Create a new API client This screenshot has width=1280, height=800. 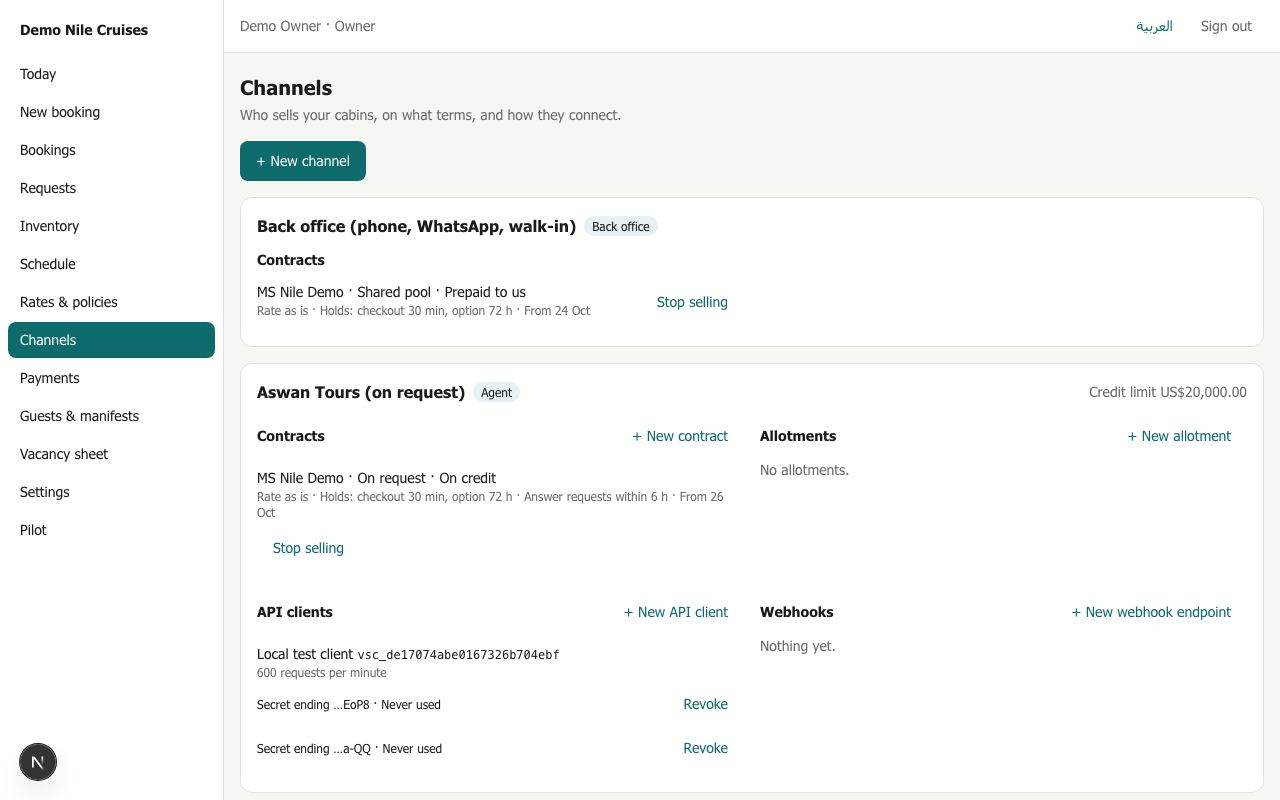(x=676, y=612)
